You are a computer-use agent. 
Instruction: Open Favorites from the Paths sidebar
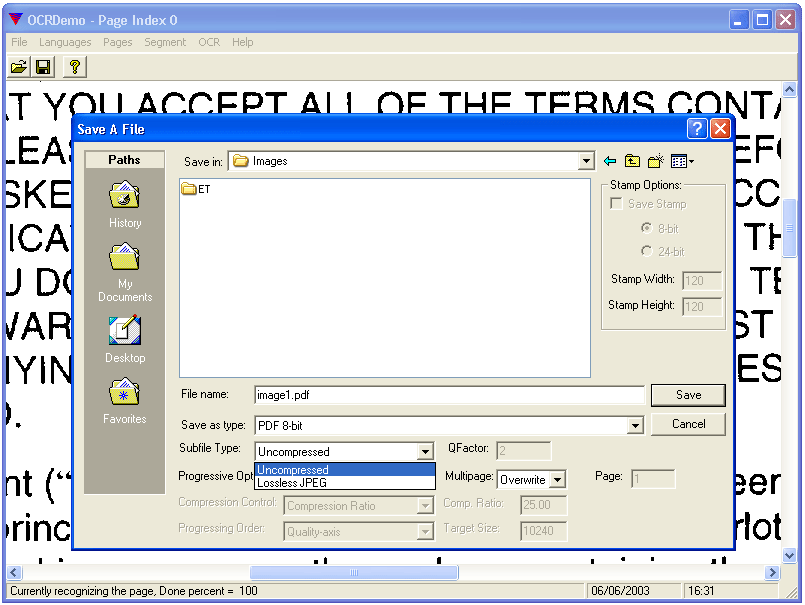124,400
